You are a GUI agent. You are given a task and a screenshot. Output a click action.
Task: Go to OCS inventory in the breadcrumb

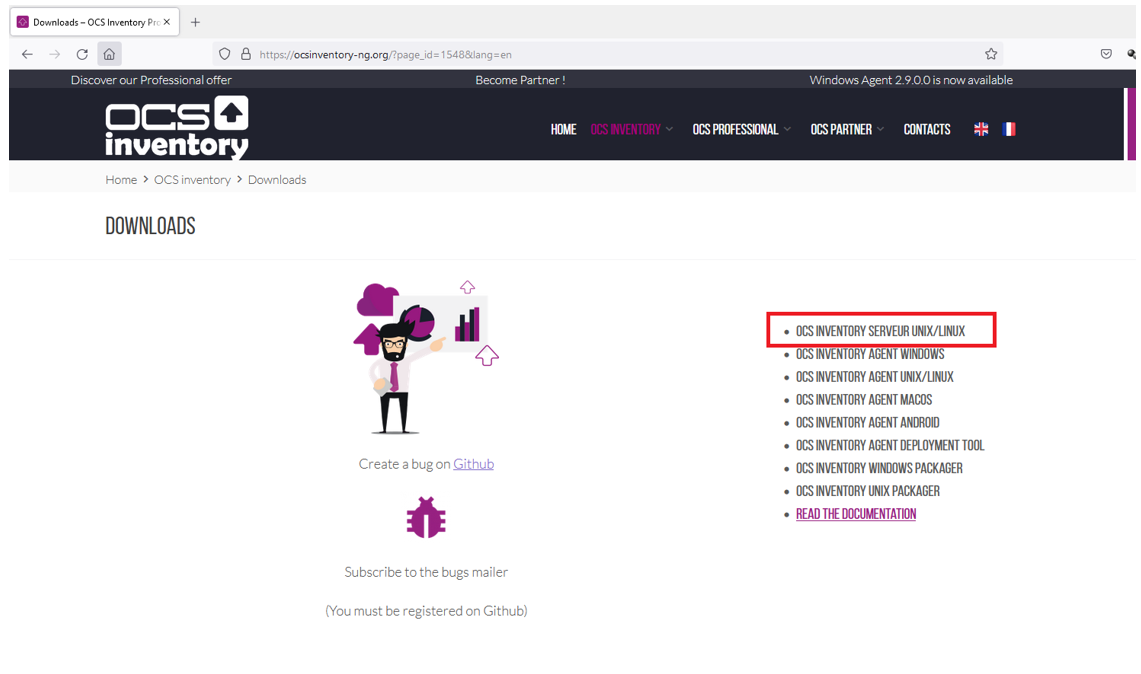pyautogui.click(x=192, y=180)
